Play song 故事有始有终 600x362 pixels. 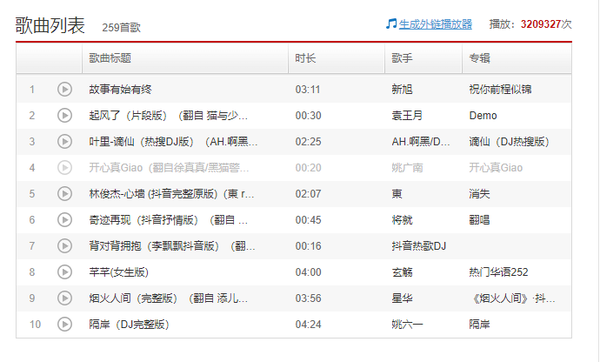pyautogui.click(x=65, y=89)
